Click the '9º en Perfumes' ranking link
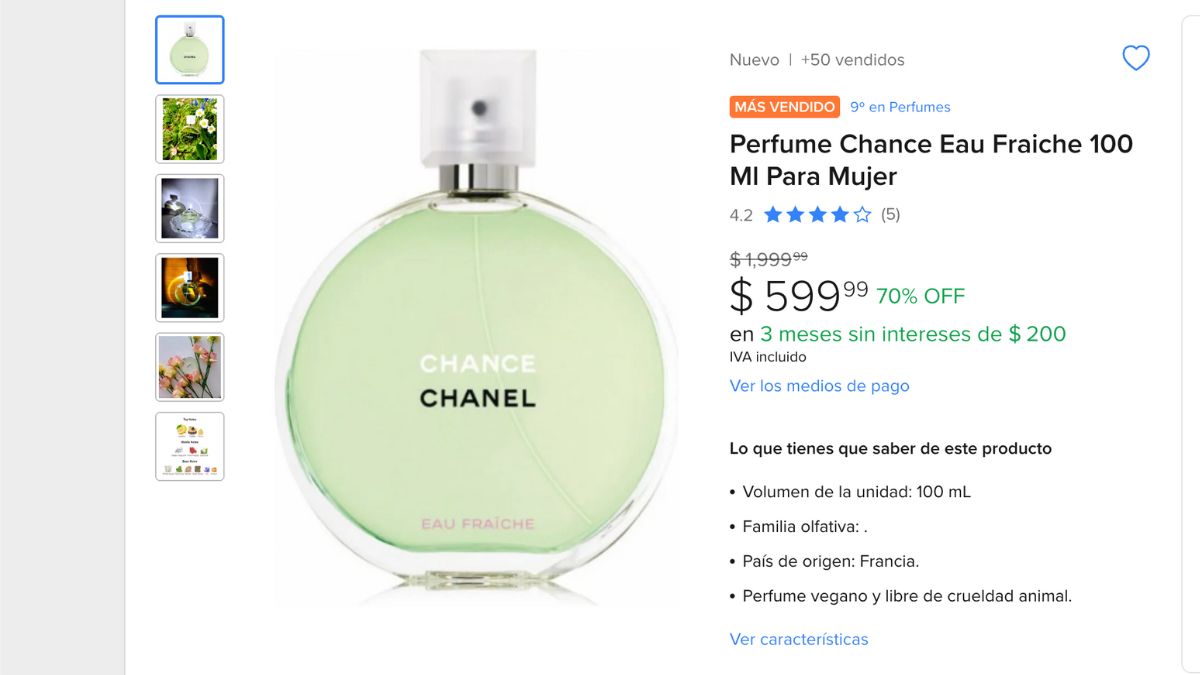This screenshot has height=675, width=1200. tap(900, 107)
